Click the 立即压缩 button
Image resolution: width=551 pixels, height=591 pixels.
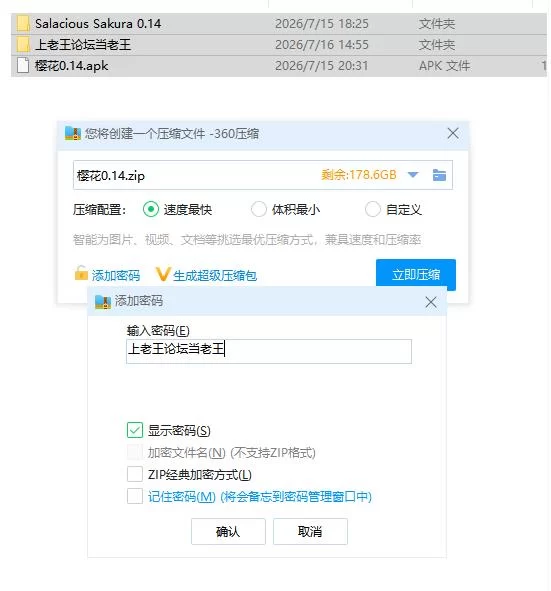[x=416, y=274]
